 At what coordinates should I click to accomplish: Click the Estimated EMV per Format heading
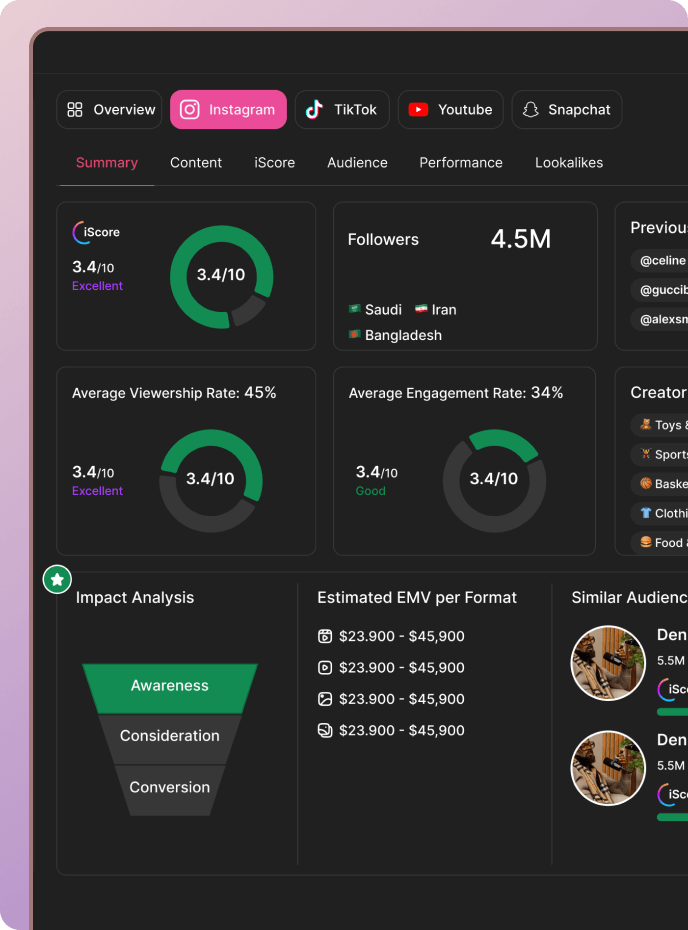click(417, 597)
